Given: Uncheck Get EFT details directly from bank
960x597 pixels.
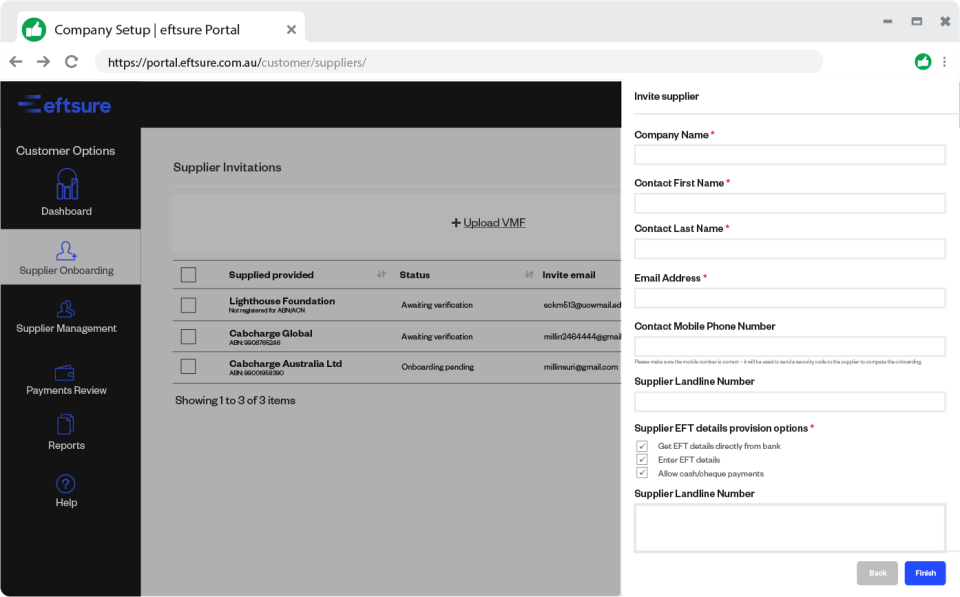Looking at the screenshot, I should point(641,446).
